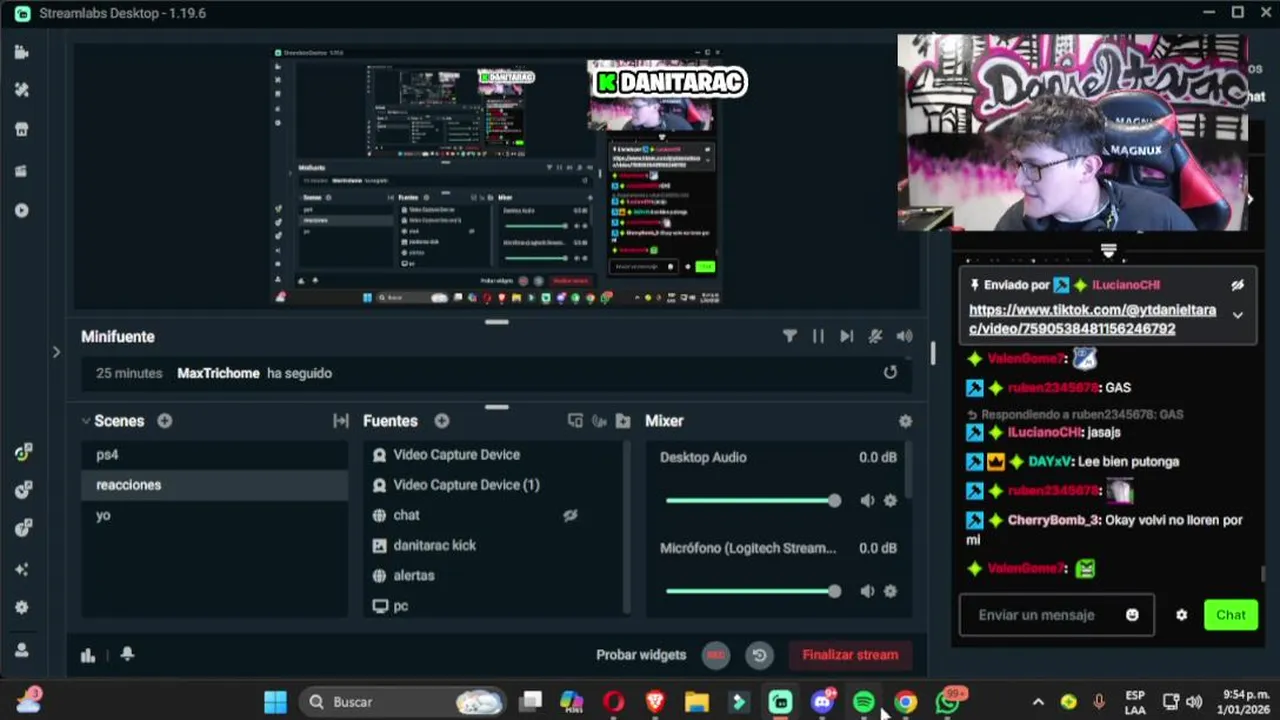
Task: Open the performance stats bar-chart icon
Action: [x=88, y=655]
